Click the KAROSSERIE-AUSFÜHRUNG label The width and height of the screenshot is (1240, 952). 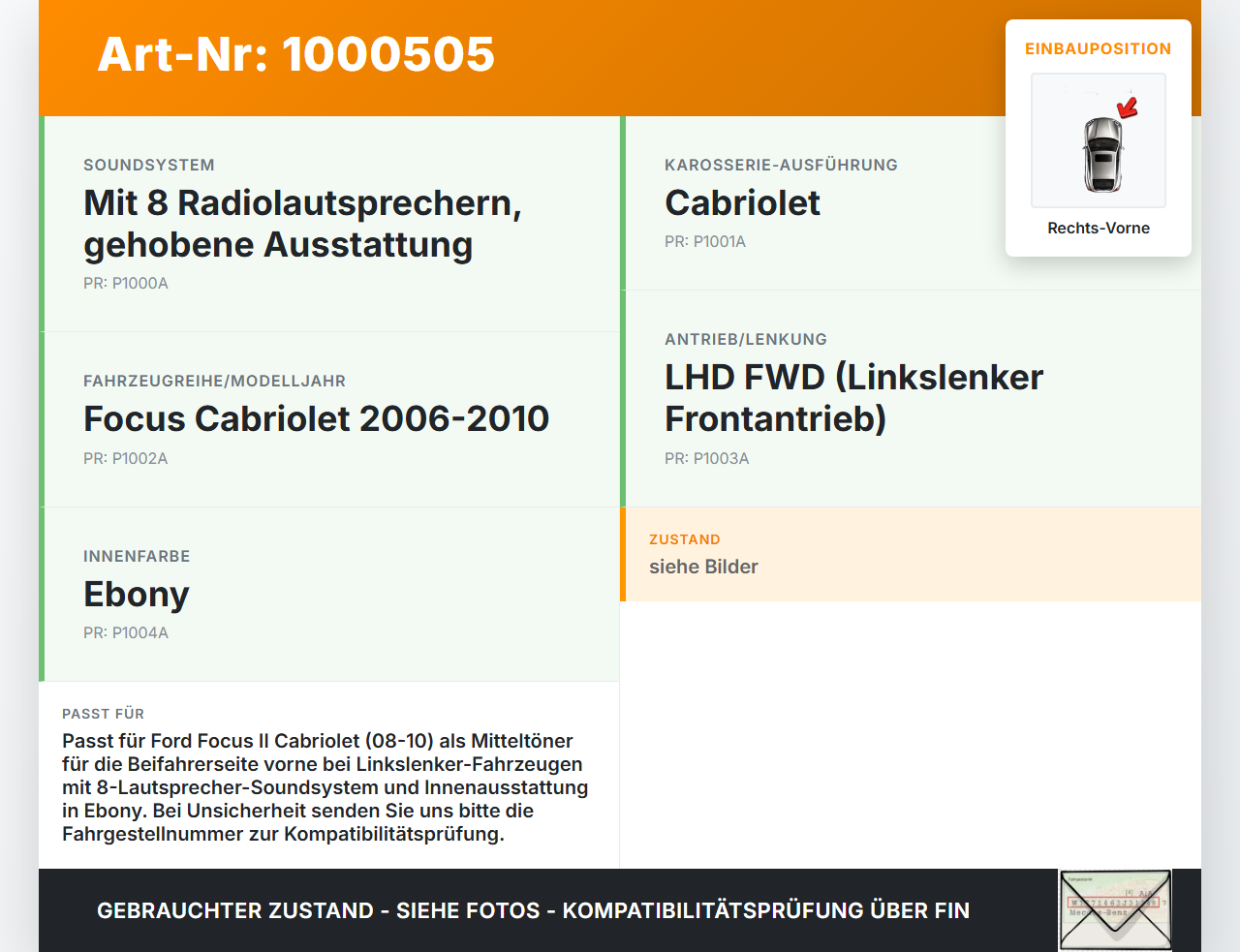click(781, 165)
